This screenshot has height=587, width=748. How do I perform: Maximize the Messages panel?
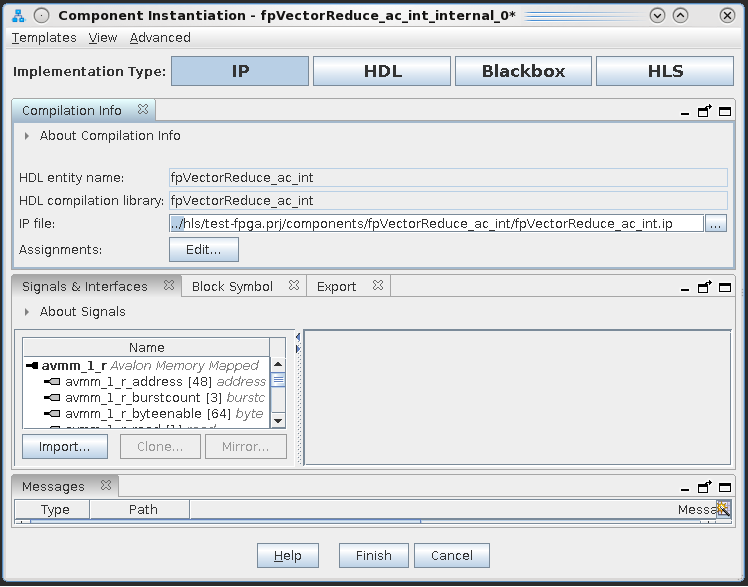tap(725, 488)
